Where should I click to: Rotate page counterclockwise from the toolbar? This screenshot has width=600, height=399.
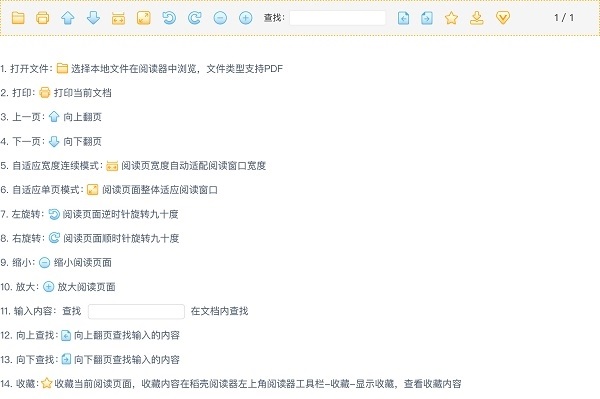[169, 18]
